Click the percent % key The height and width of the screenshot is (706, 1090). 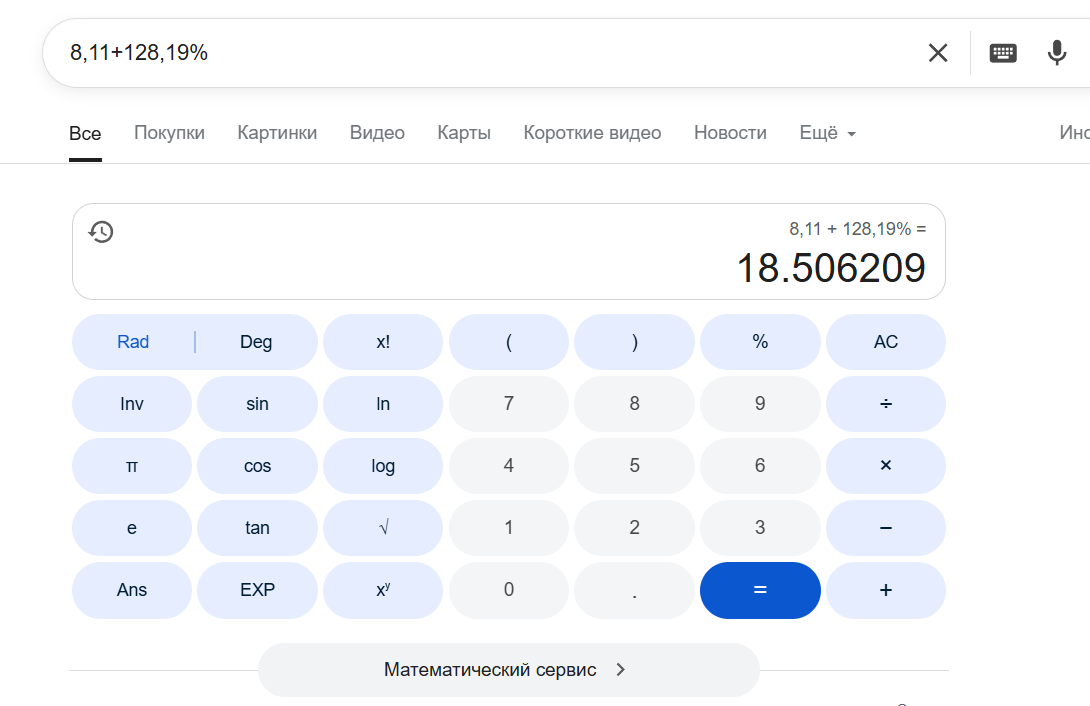click(760, 342)
